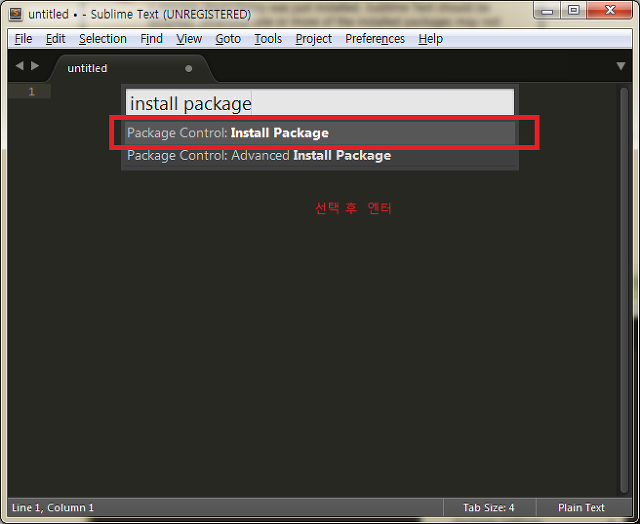
Task: Open the Preferences menu
Action: pos(375,39)
